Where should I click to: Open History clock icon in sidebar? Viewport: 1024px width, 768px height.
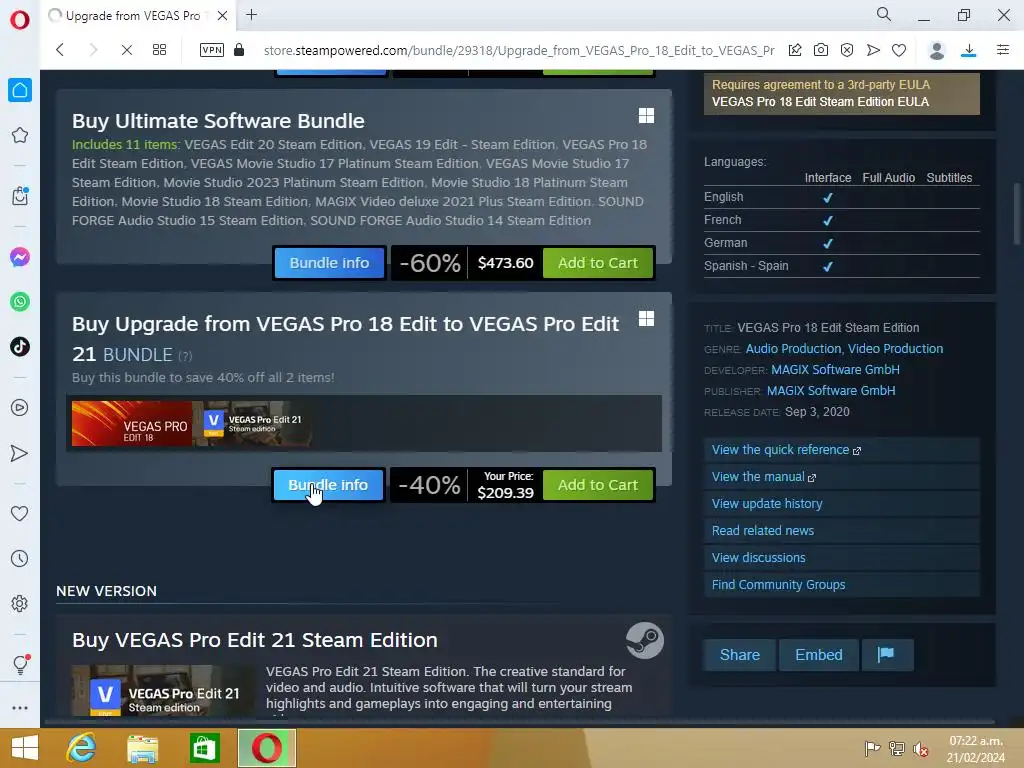coord(20,558)
